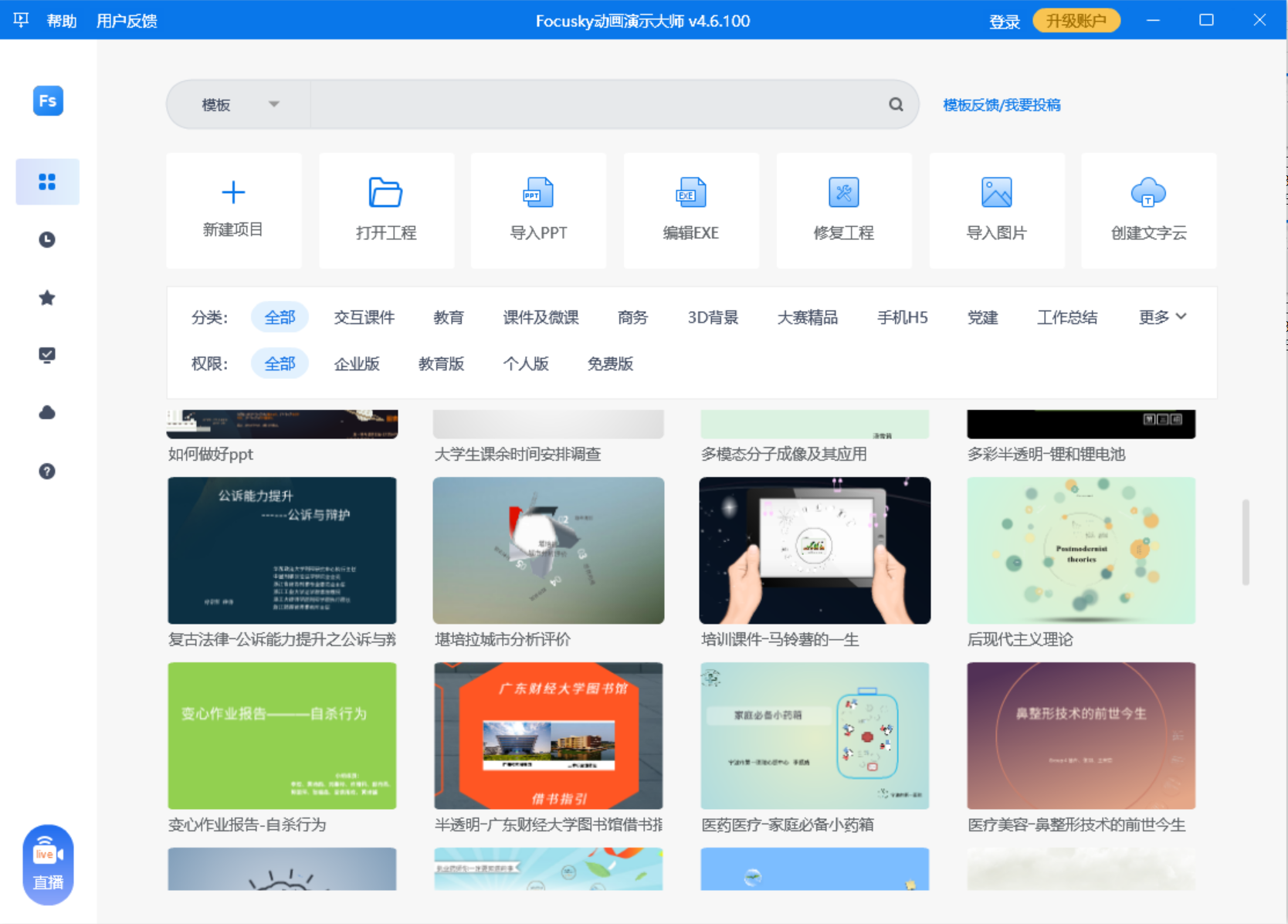Click into the template search field

coord(598,104)
